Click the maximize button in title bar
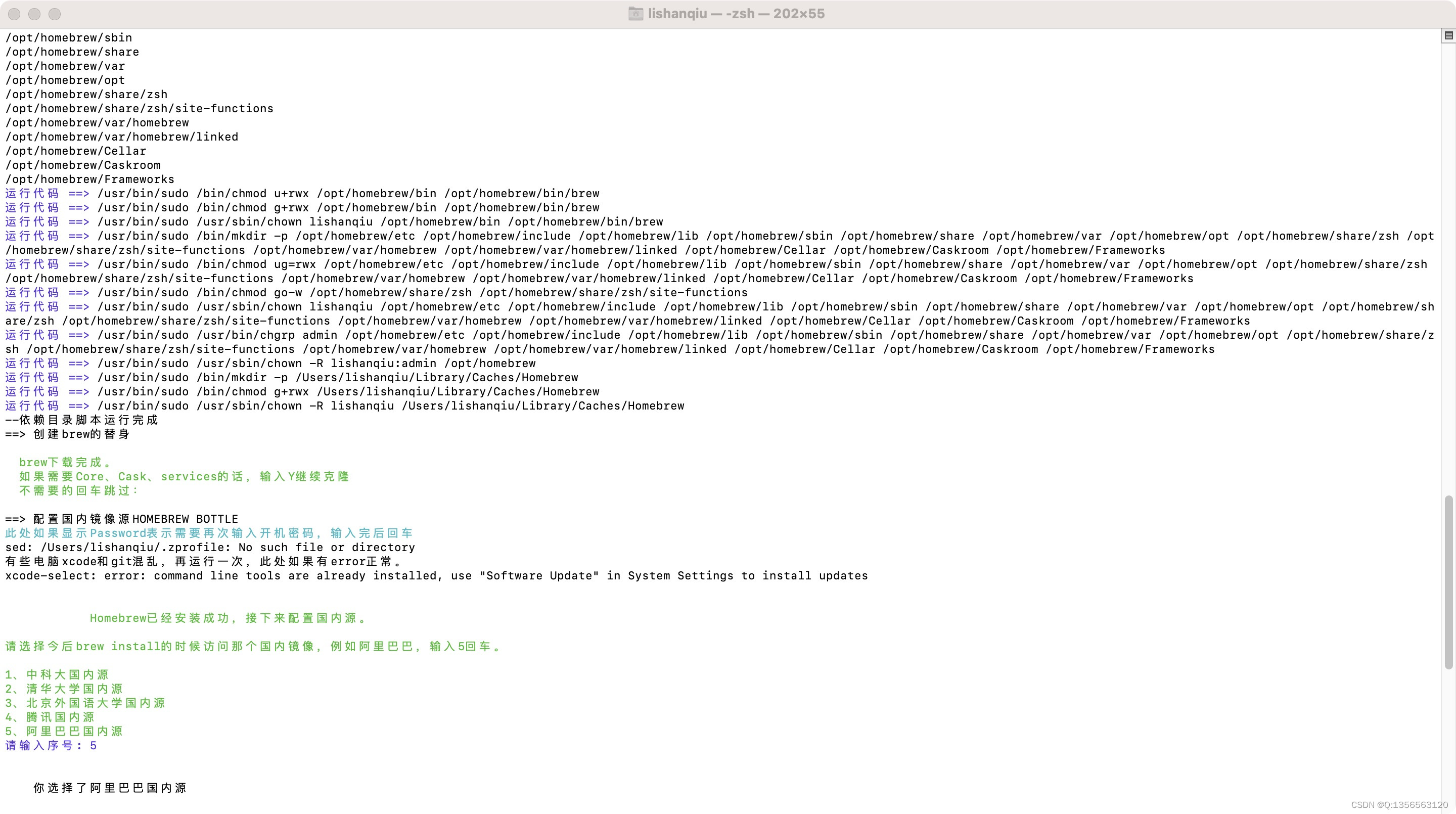The height and width of the screenshot is (814, 1456). 54,13
